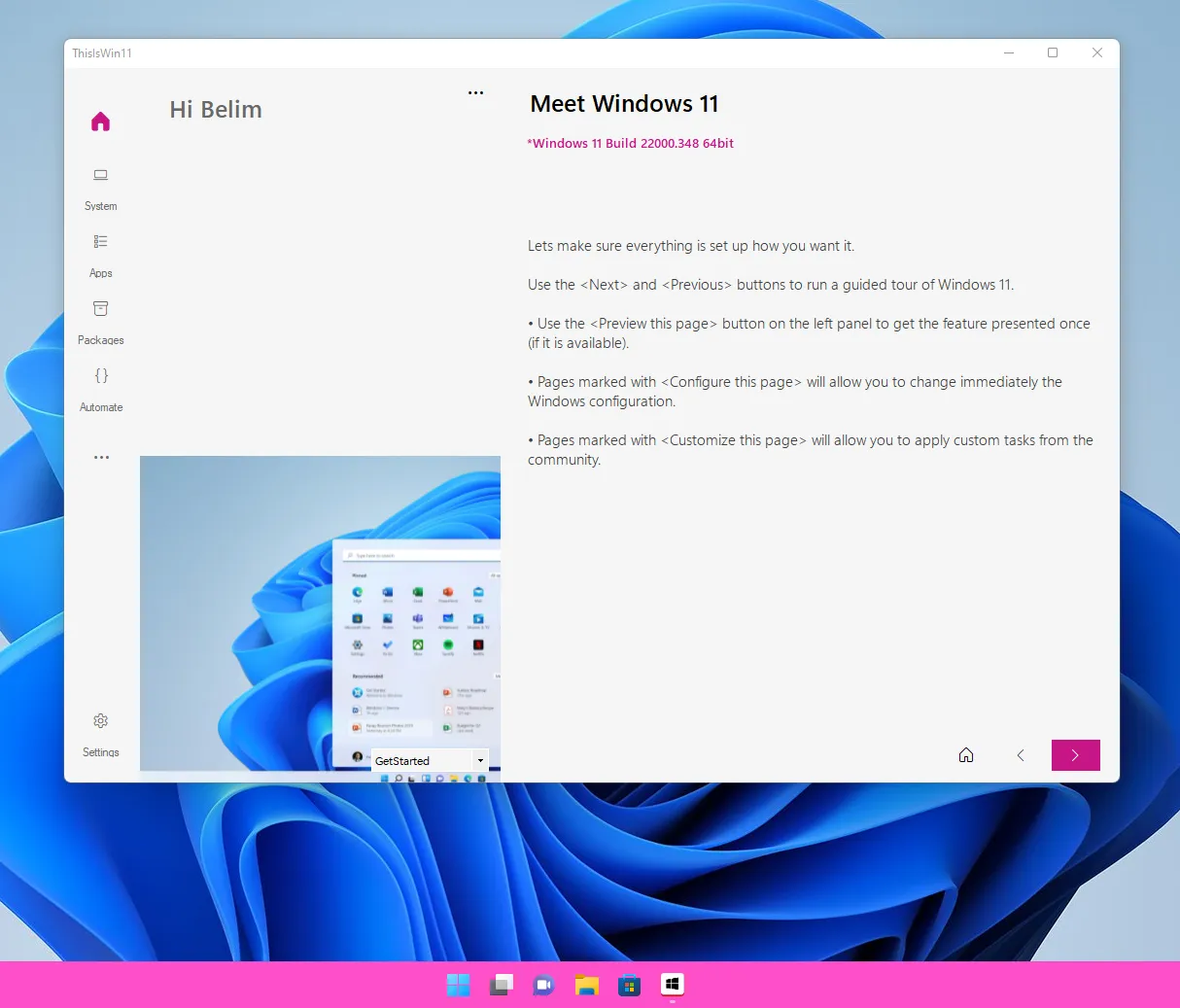Open Settings via the gear icon

pos(100,720)
